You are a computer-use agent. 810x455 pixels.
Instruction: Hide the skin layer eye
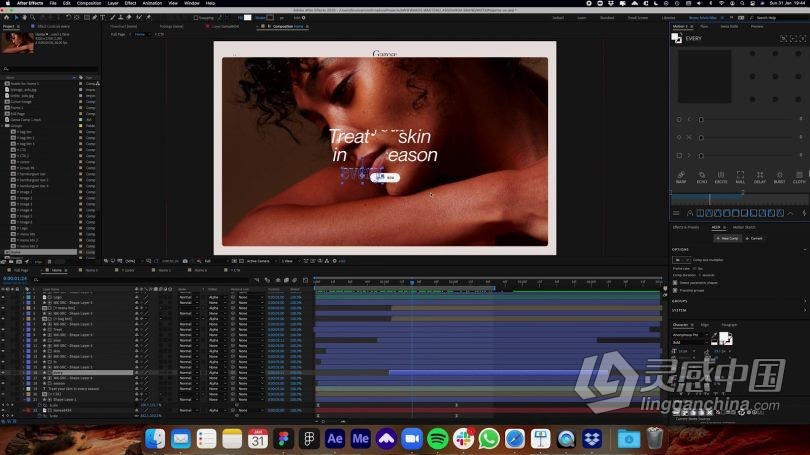point(4,351)
